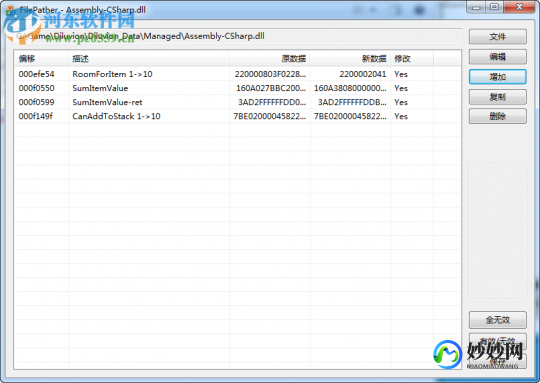Select the RoomForItem 1->10 patch row
This screenshot has width=540, height=383.
pos(237,74)
